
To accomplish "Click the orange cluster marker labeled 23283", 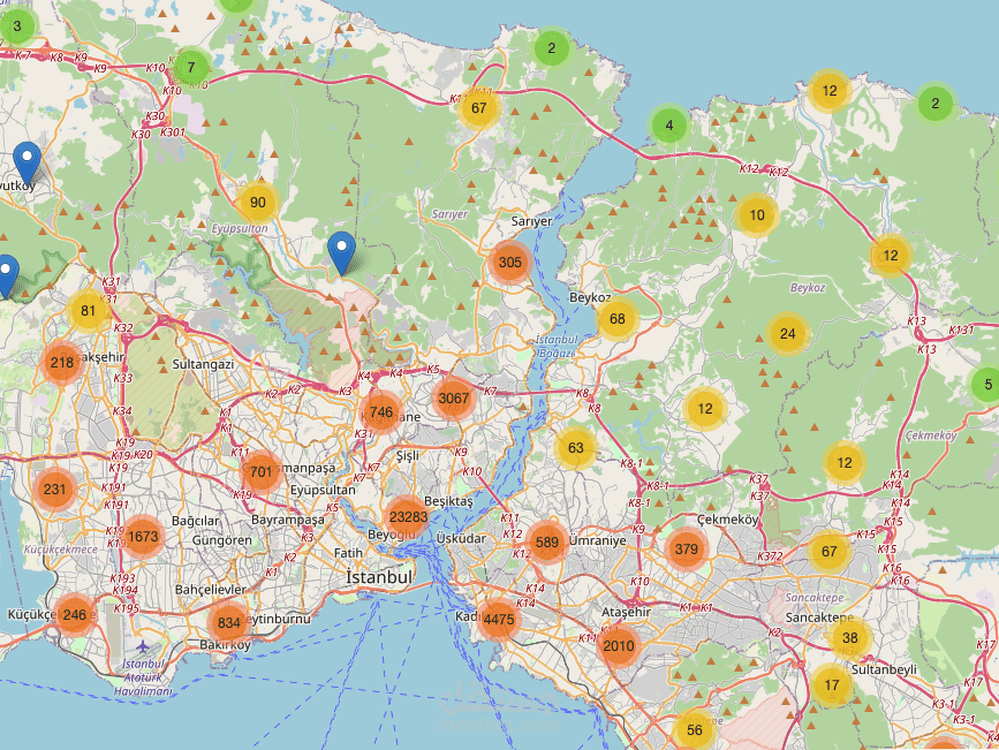I will 408,517.
